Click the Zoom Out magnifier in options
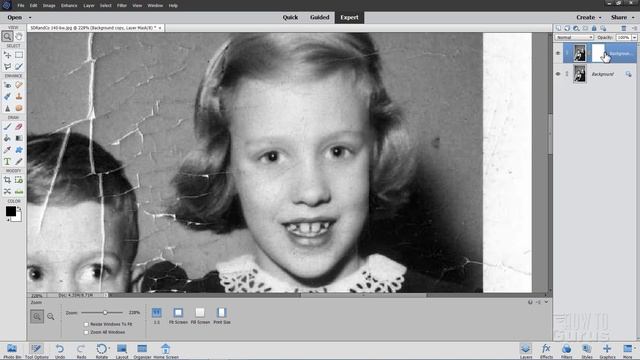Screen dimensions: 640x360 (x=51, y=316)
